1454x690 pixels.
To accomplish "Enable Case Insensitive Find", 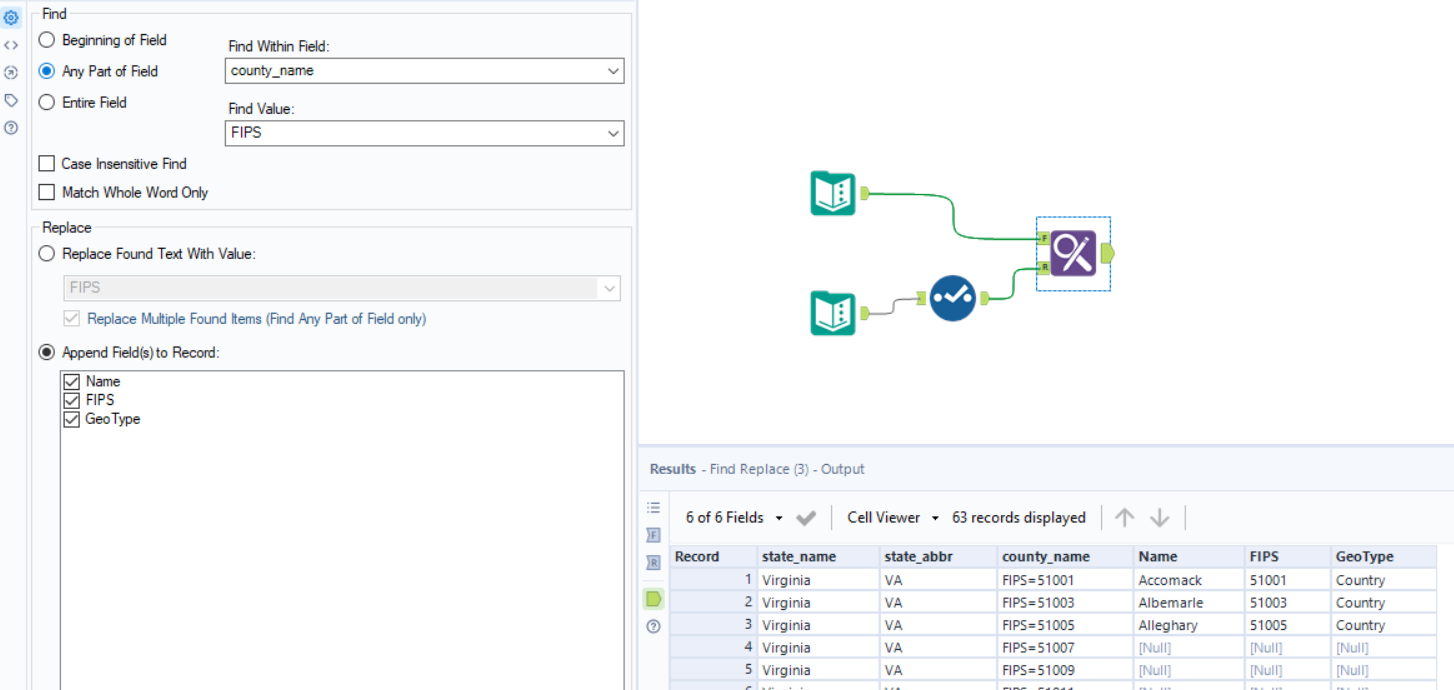I will (x=45, y=163).
